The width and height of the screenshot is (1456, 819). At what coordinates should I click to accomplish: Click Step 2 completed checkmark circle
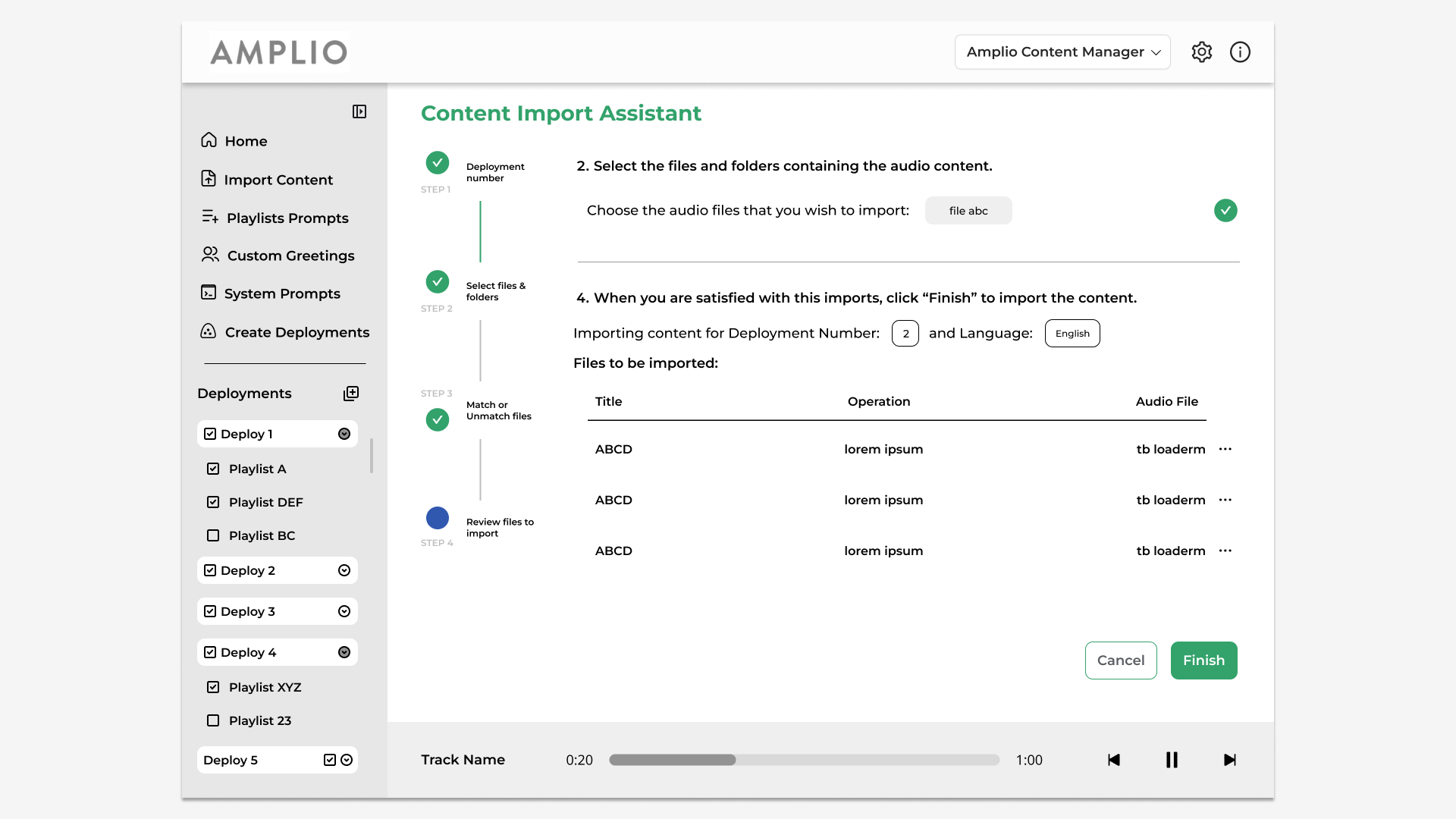click(x=438, y=281)
